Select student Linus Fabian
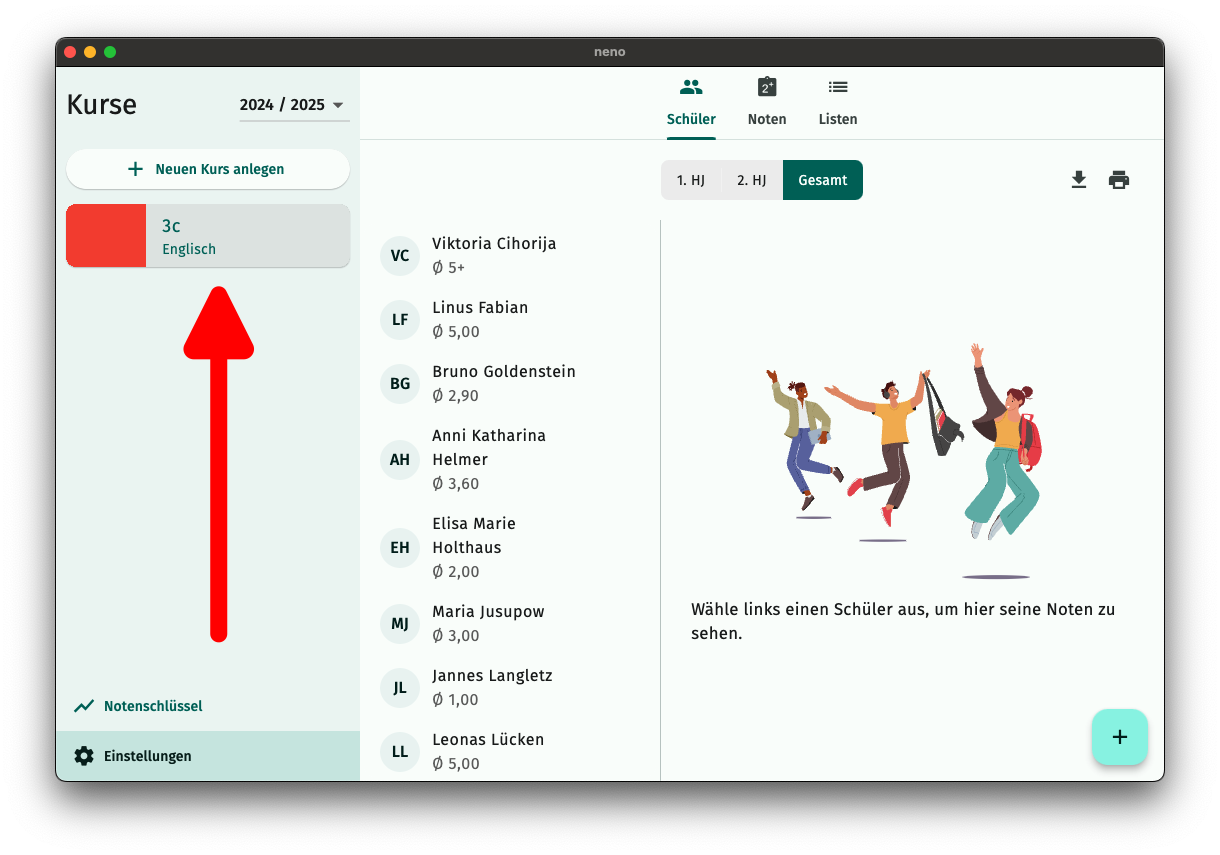This screenshot has height=855, width=1220. [510, 319]
